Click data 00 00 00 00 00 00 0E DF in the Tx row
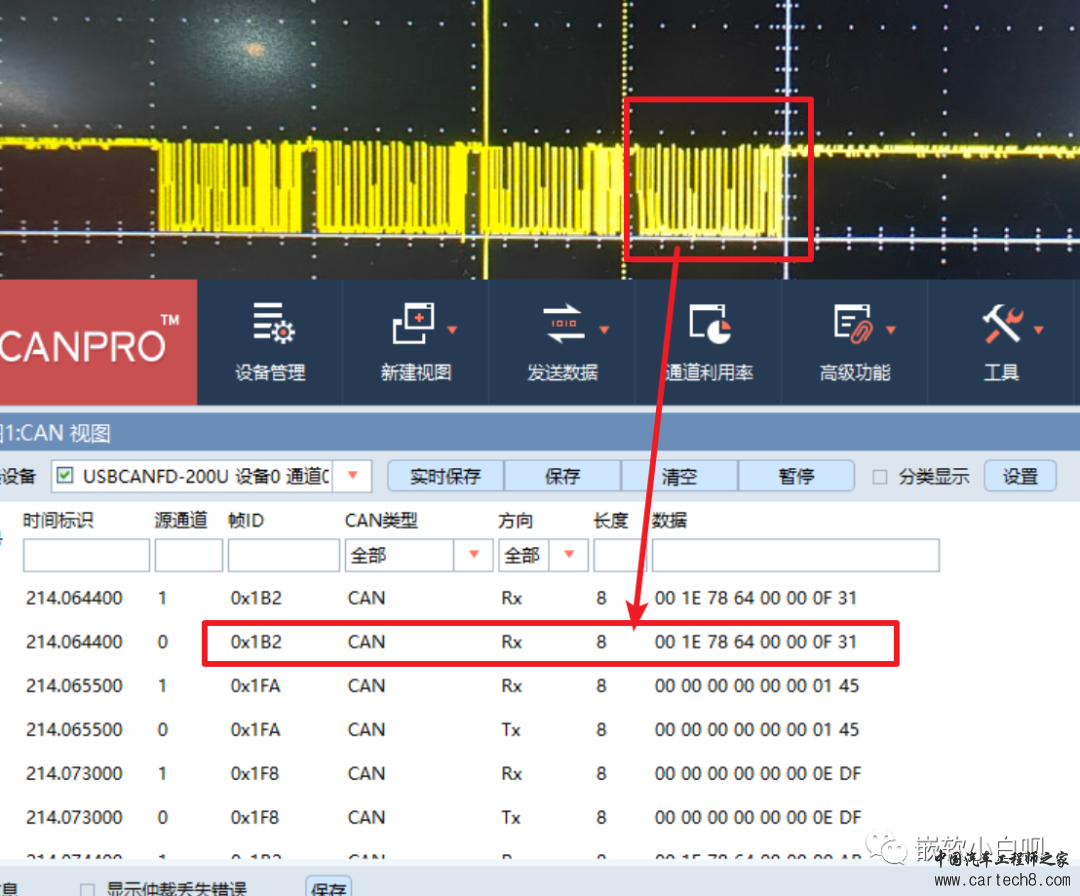1080x896 pixels. pos(758,817)
